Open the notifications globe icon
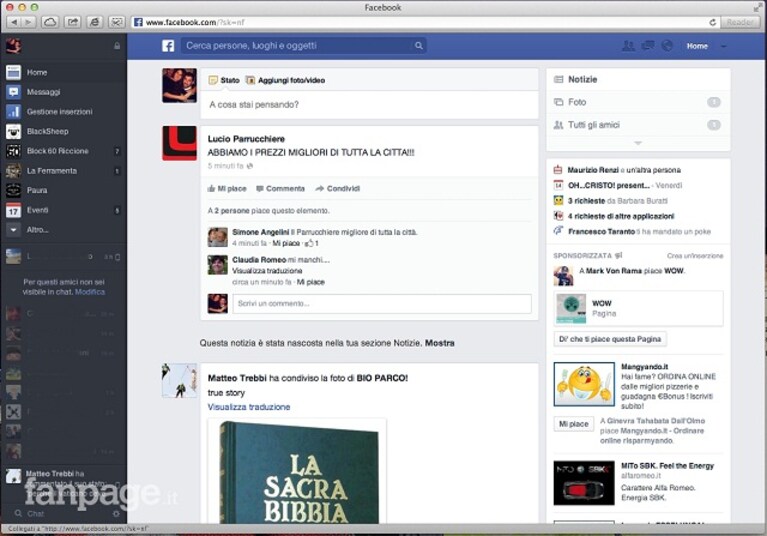 coord(667,46)
